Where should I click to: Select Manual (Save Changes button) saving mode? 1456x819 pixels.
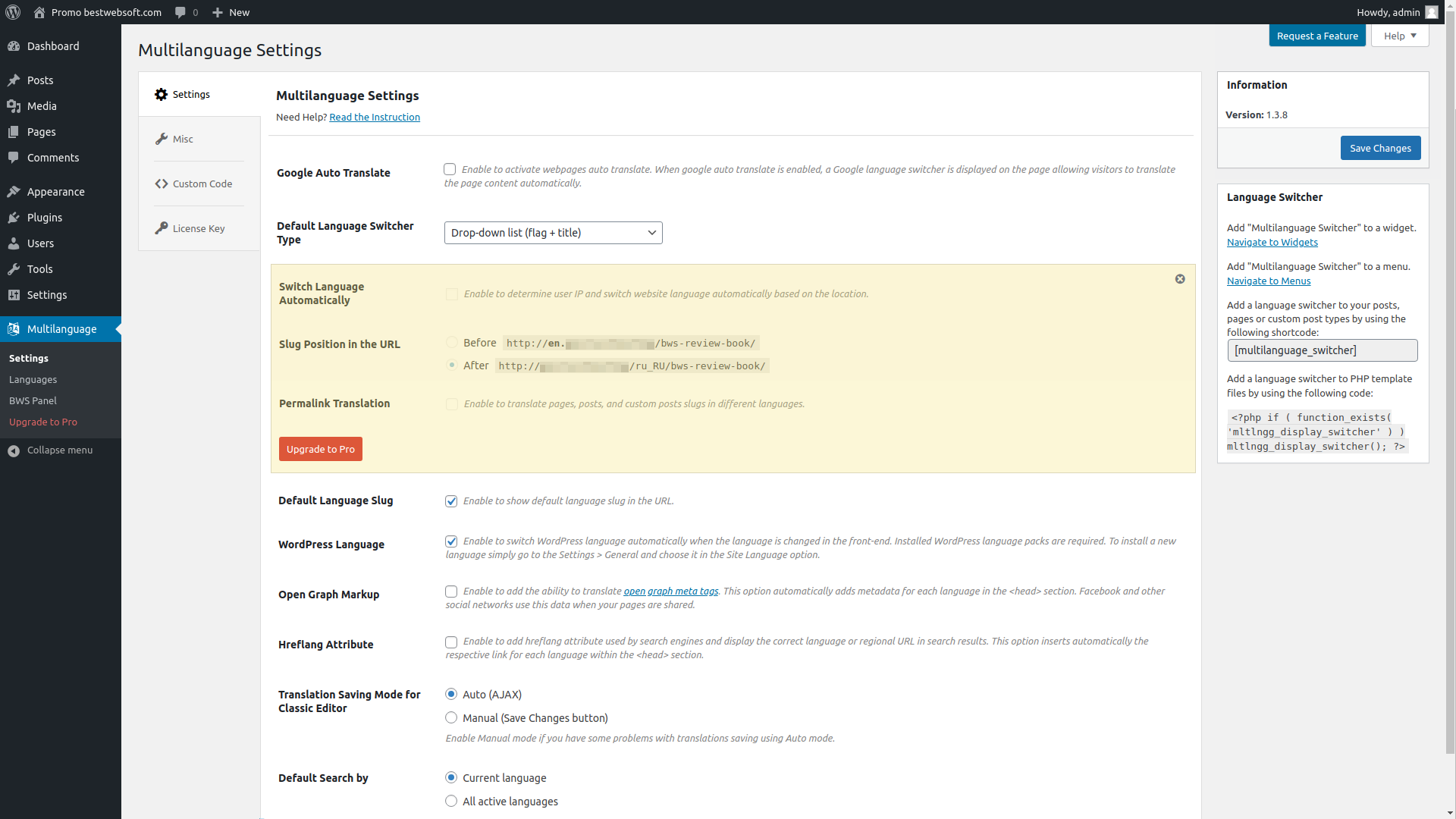click(x=451, y=717)
